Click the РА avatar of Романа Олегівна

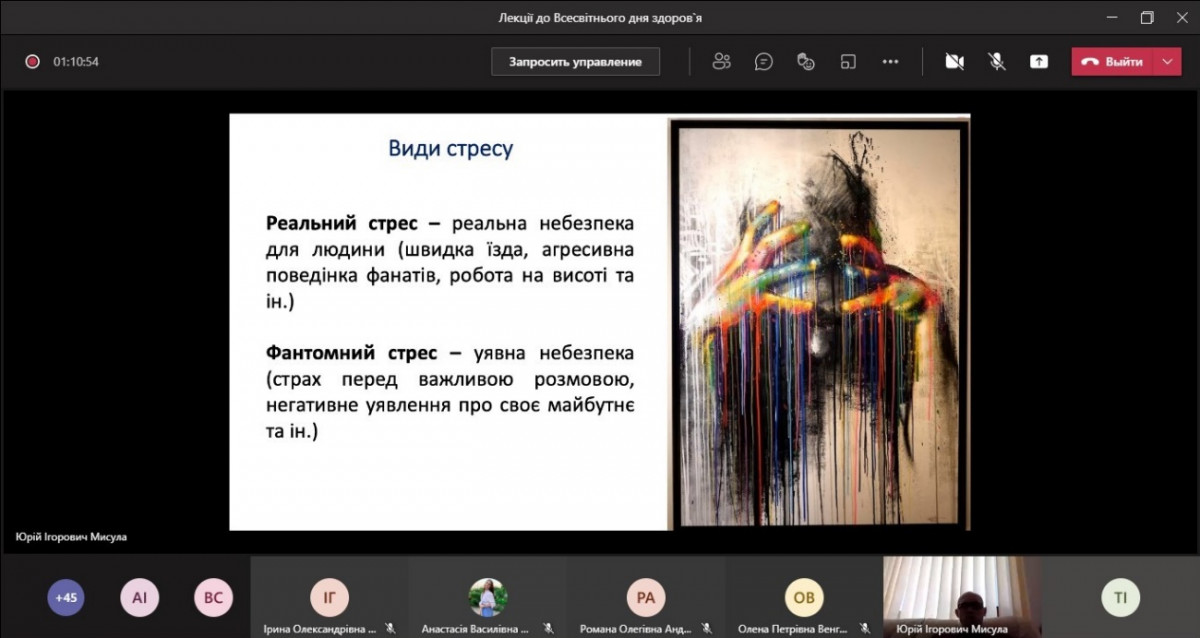(646, 598)
